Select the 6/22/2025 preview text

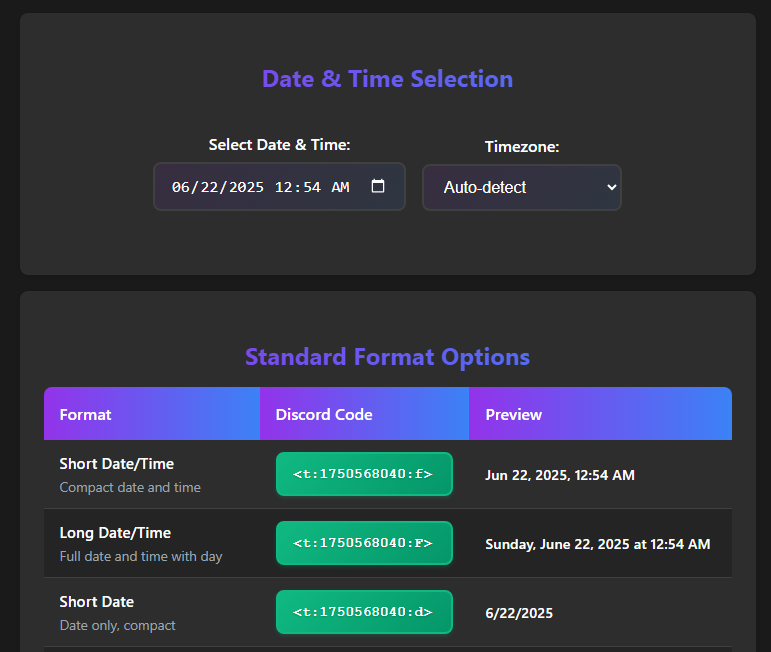[519, 613]
